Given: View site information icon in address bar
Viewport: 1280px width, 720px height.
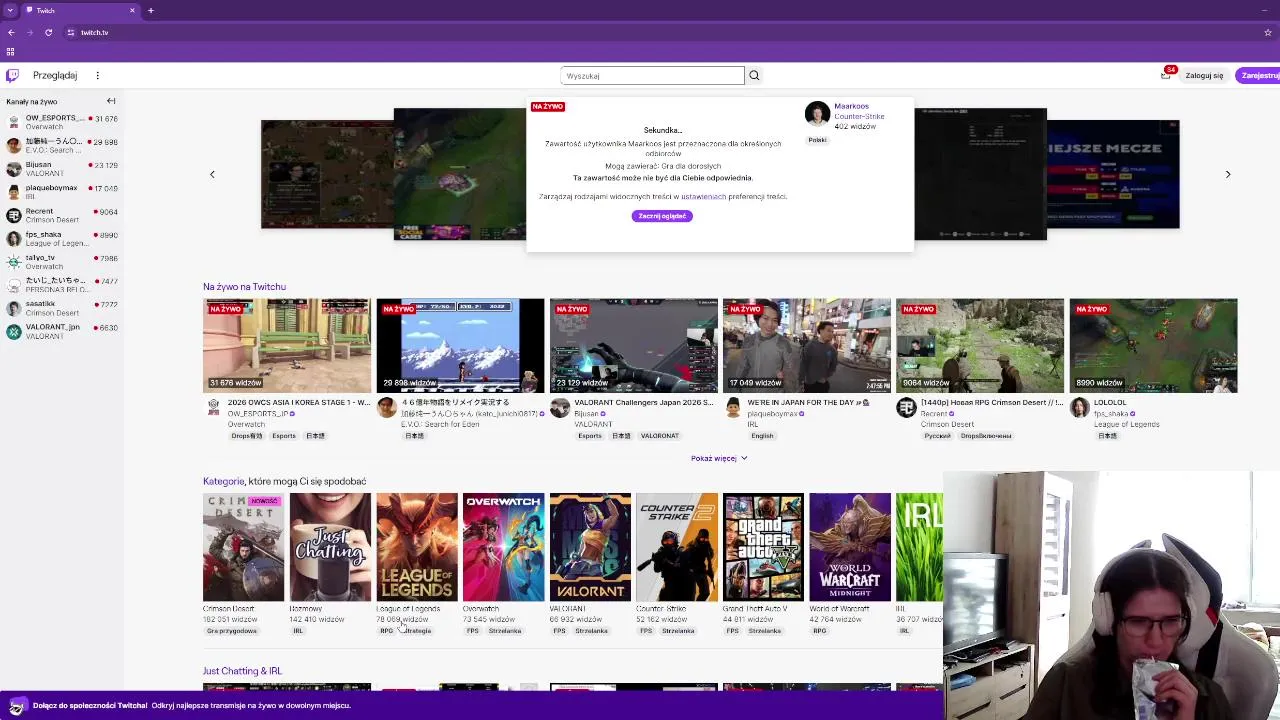Looking at the screenshot, I should [x=71, y=32].
